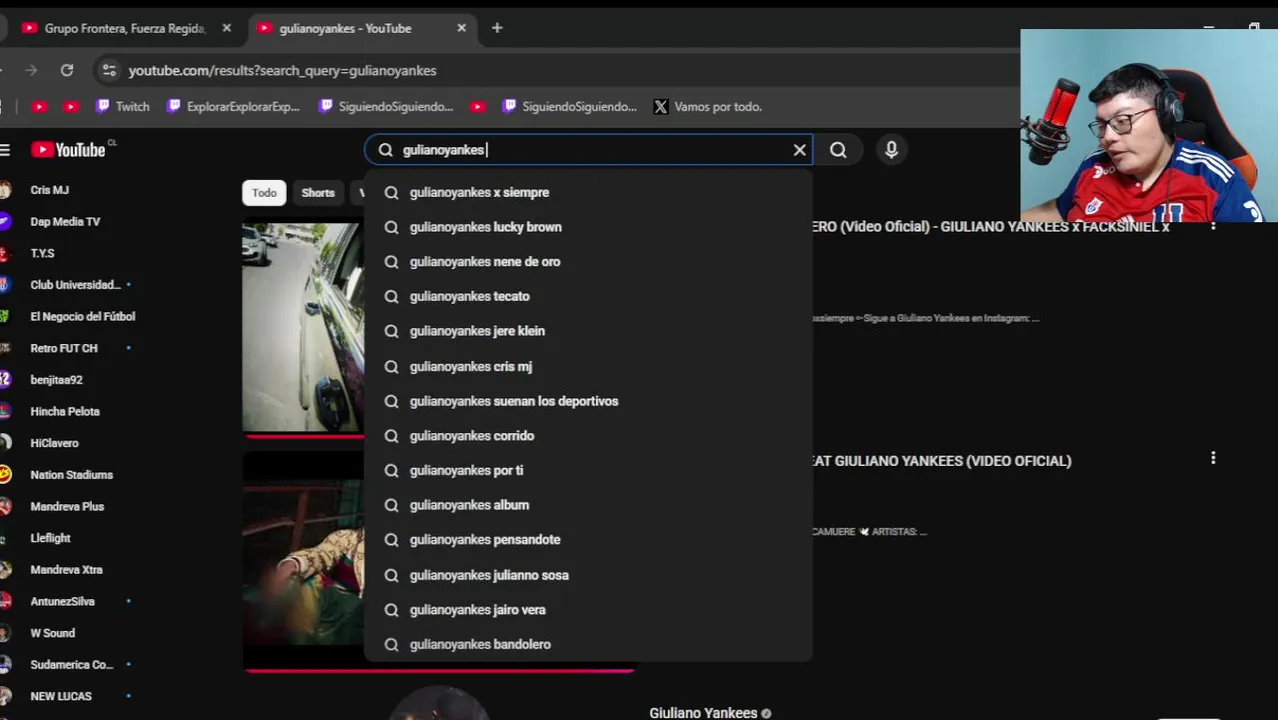Choose suggestion guilanoyankes pensandote
The height and width of the screenshot is (720, 1278).
coord(588,540)
